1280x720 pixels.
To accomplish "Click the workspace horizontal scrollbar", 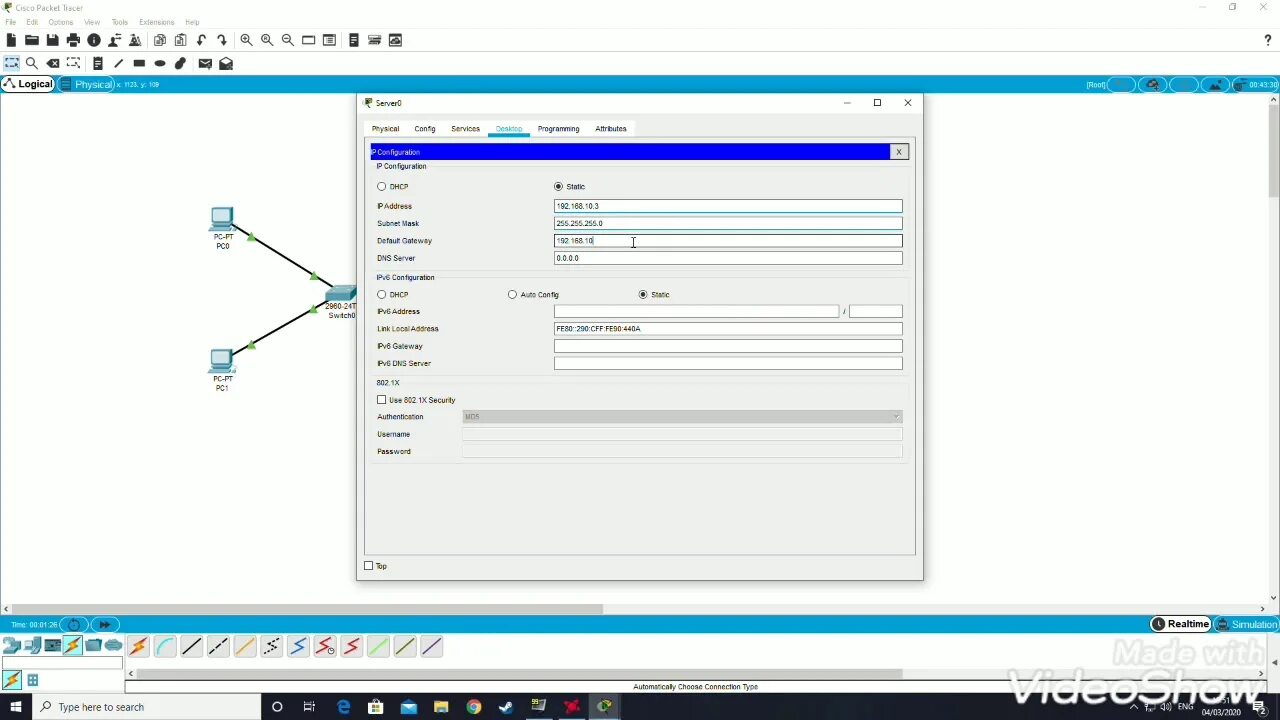I will click(308, 608).
